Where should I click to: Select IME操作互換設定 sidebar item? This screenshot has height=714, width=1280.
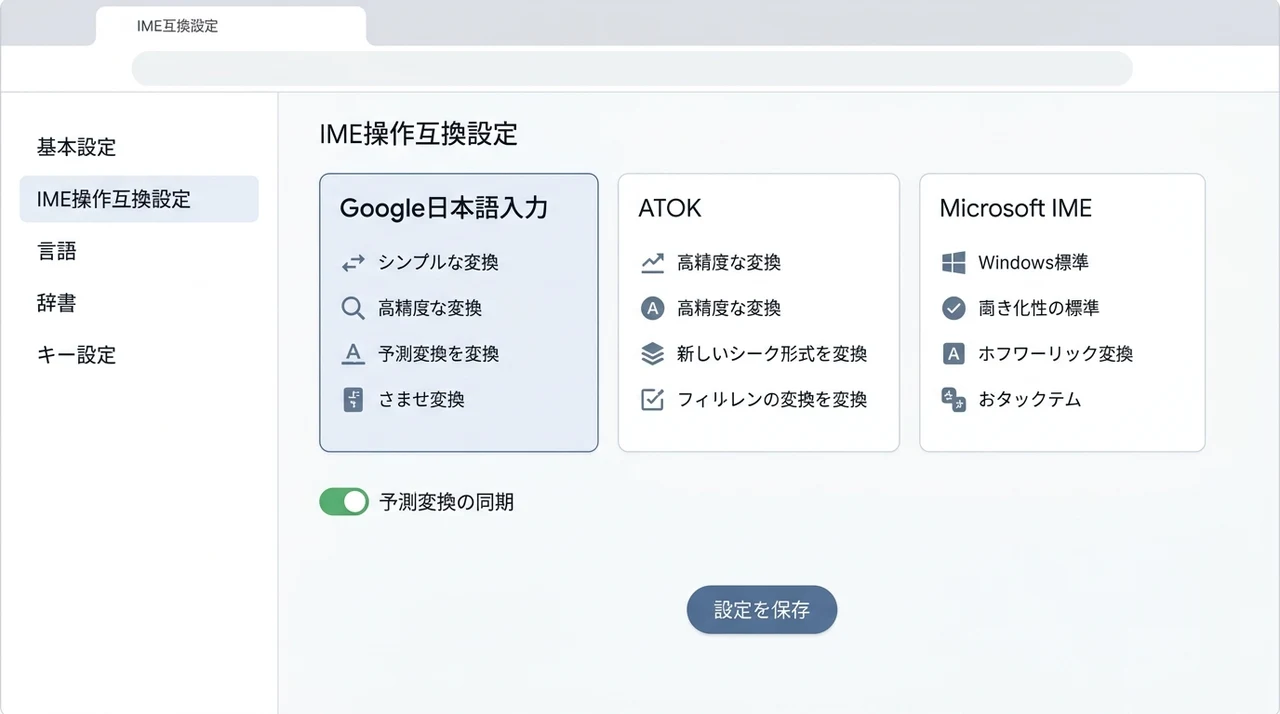(139, 199)
